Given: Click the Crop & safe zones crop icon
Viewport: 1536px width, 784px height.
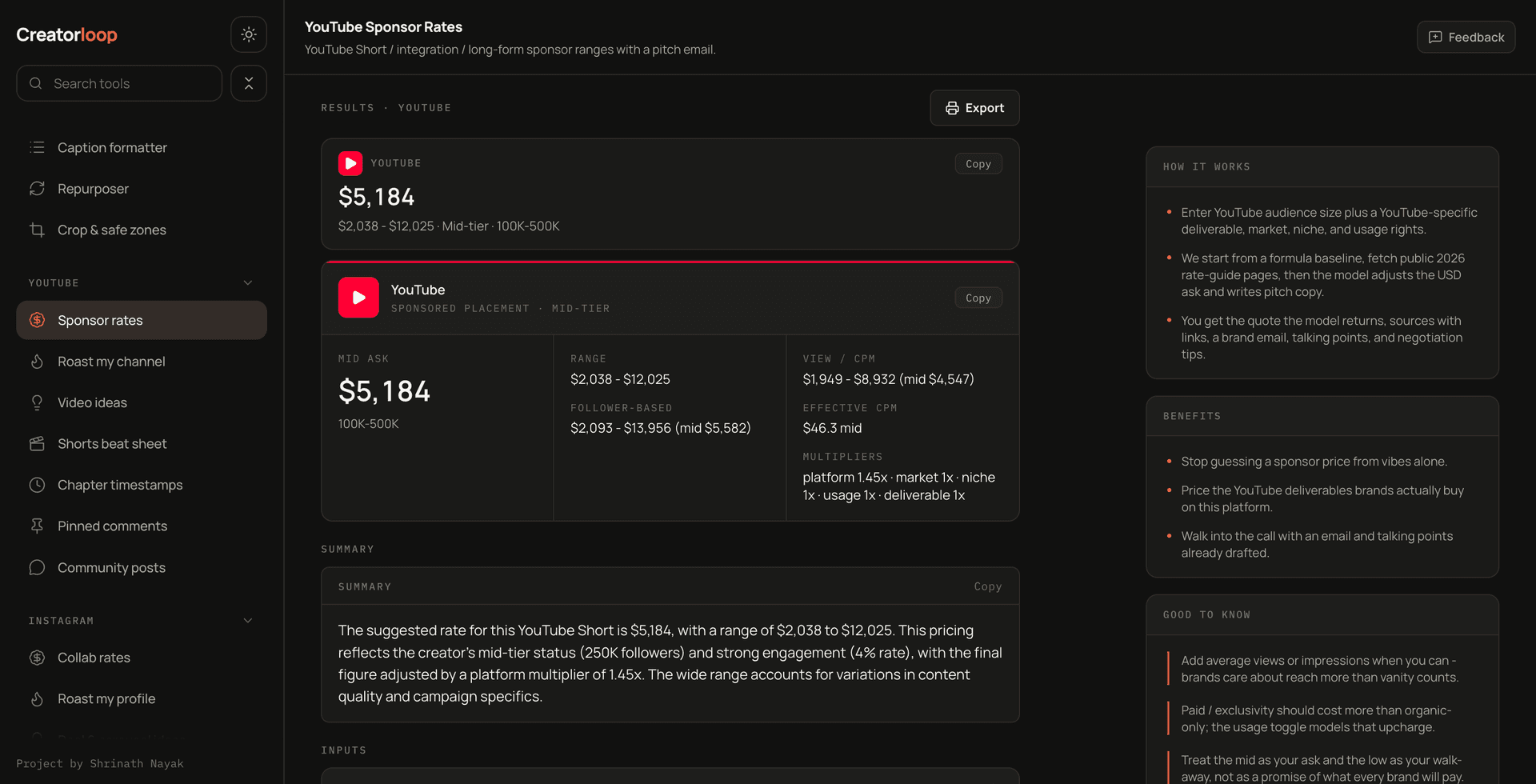Looking at the screenshot, I should pyautogui.click(x=37, y=230).
